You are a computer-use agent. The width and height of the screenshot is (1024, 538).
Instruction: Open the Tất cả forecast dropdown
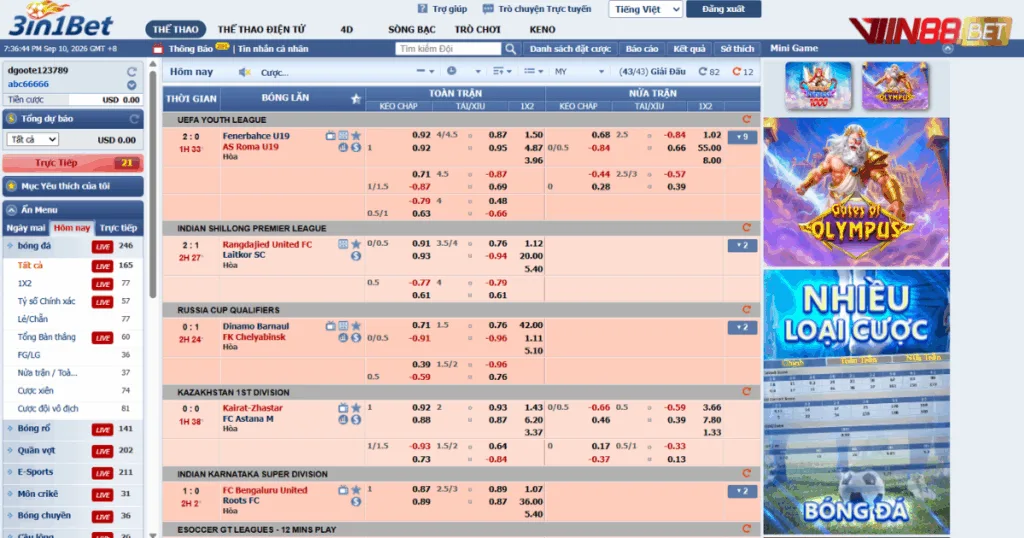(33, 140)
